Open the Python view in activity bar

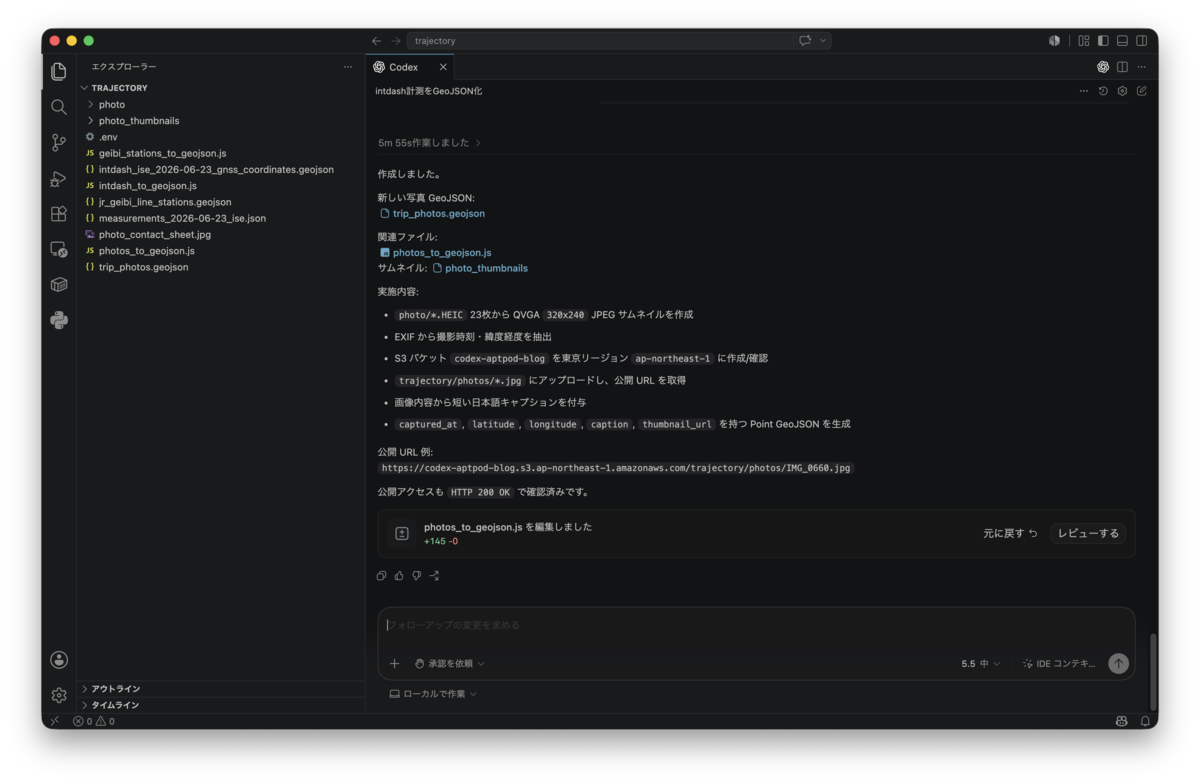coord(59,321)
